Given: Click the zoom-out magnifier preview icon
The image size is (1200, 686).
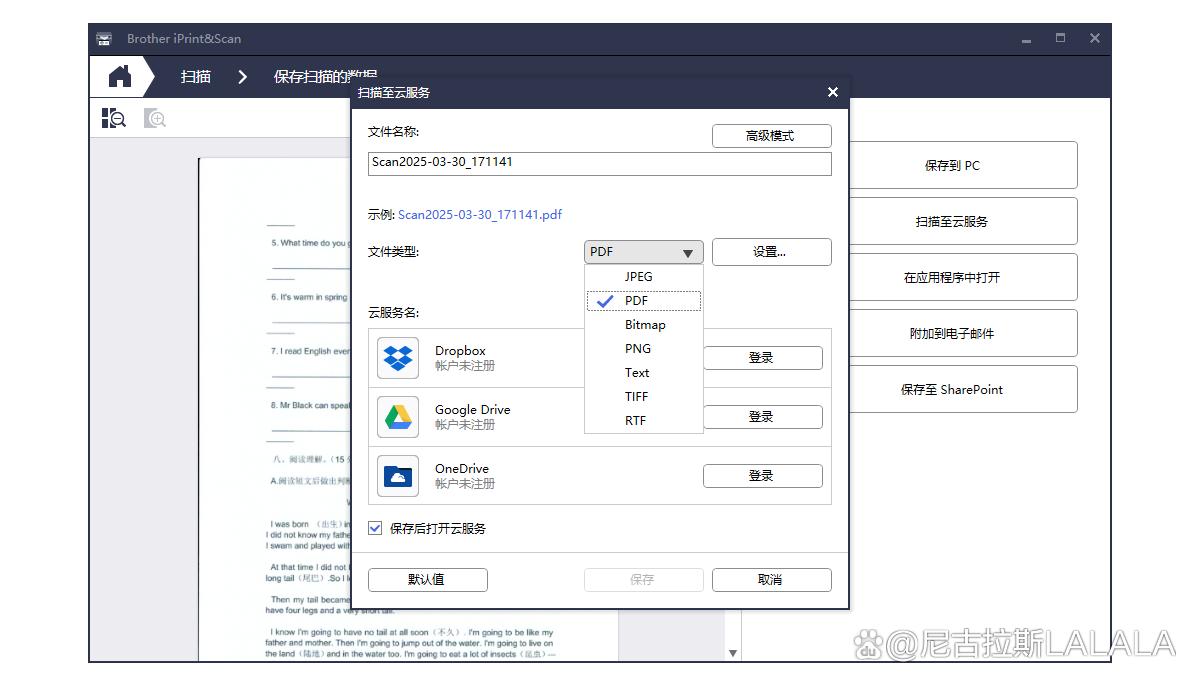Looking at the screenshot, I should [x=113, y=119].
